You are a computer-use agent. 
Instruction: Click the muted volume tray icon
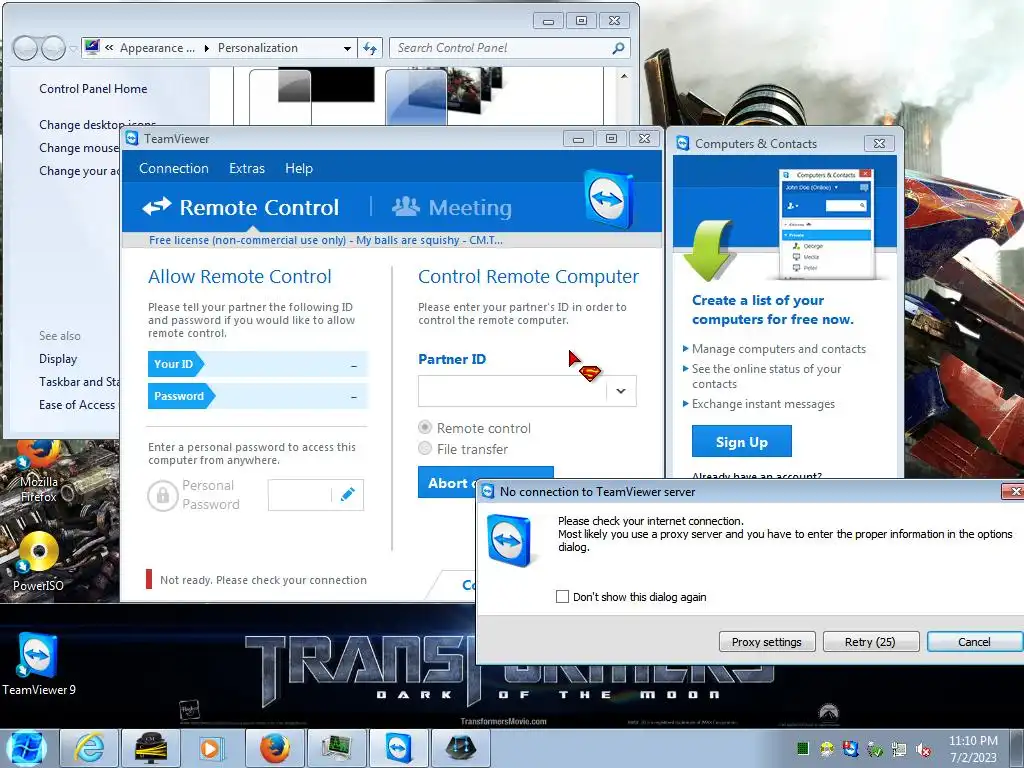[x=923, y=750]
